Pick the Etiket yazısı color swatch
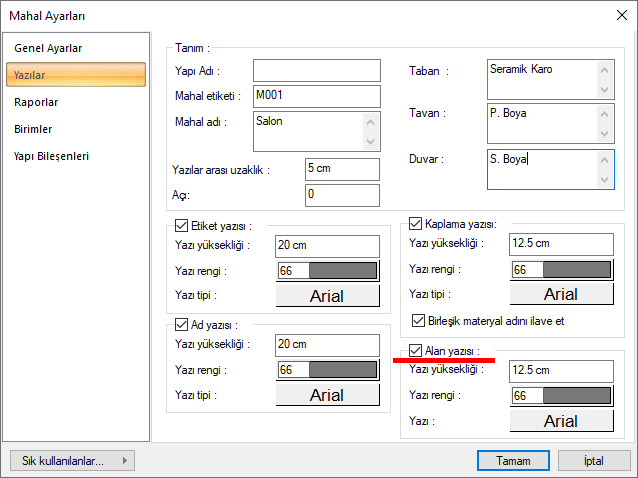 (x=329, y=271)
